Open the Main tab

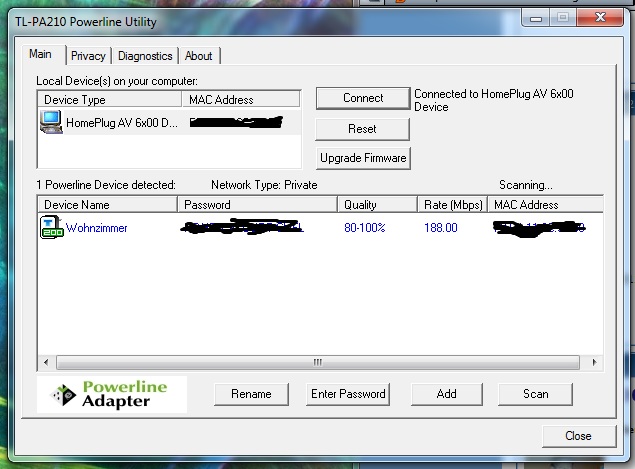pos(40,54)
